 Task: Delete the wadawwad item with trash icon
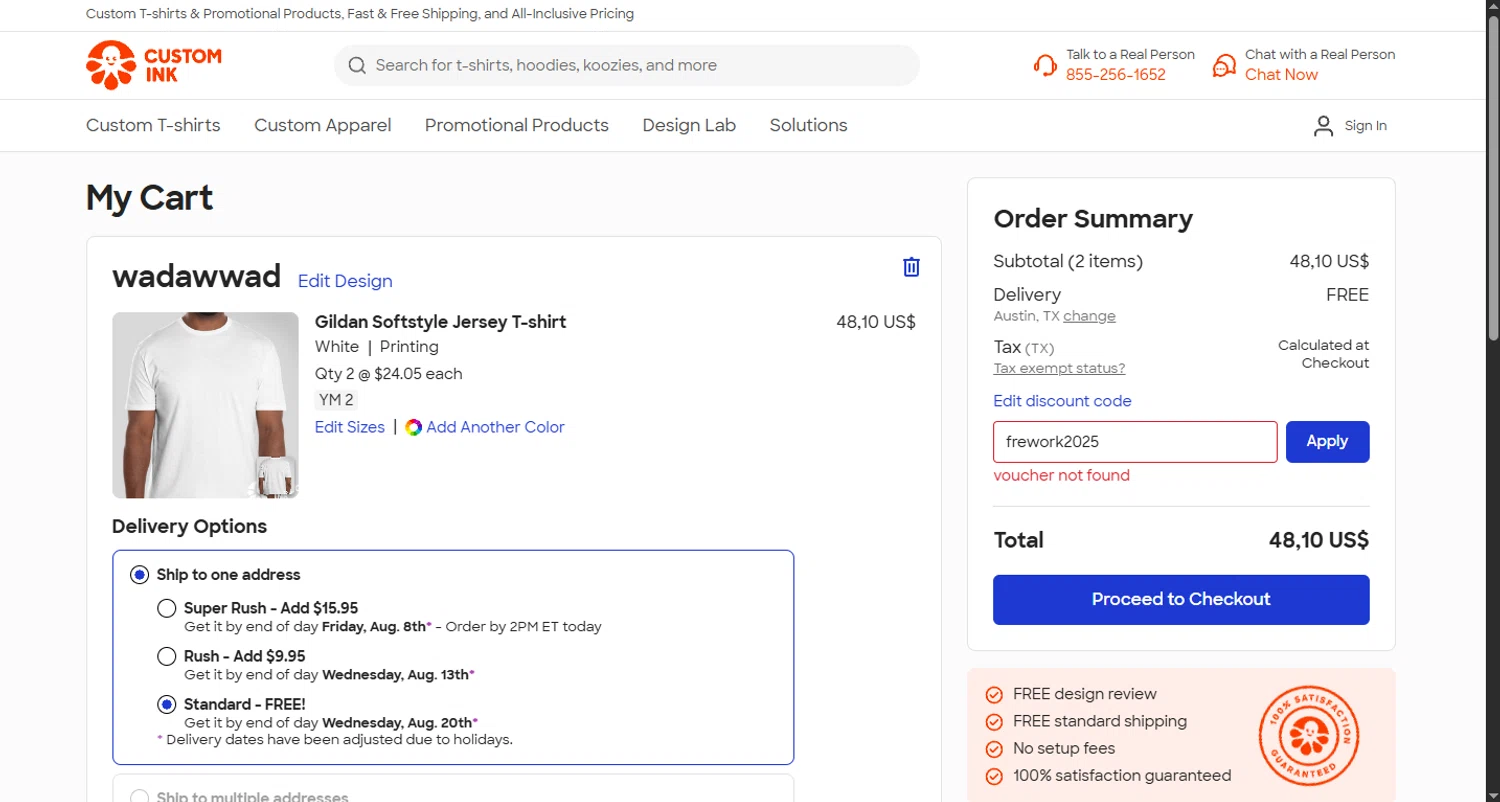[x=911, y=267]
